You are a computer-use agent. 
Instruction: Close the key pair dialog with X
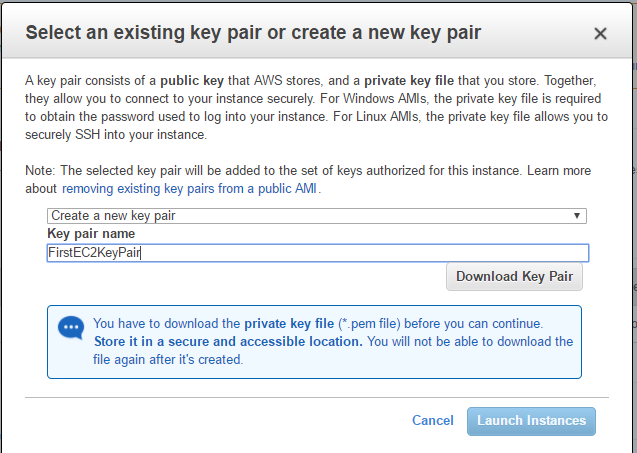[x=600, y=33]
